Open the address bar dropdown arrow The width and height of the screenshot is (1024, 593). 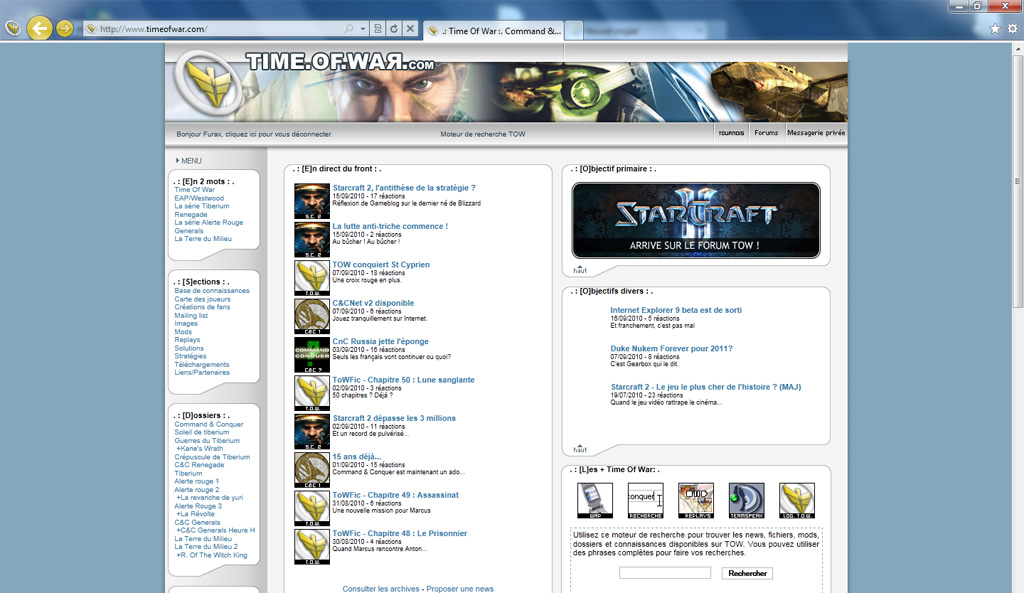(x=362, y=29)
